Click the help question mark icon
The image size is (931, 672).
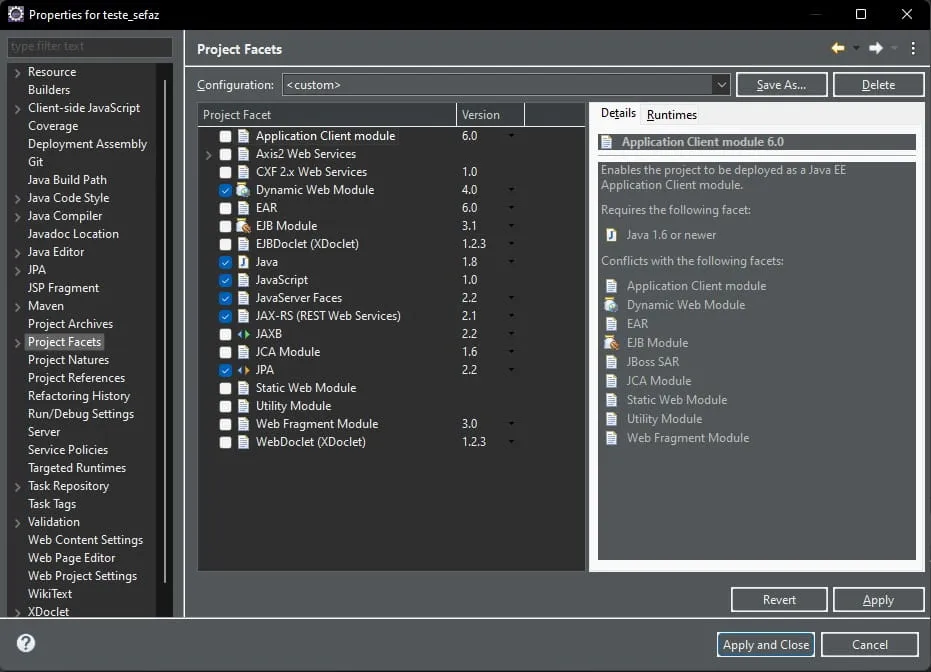[x=26, y=643]
